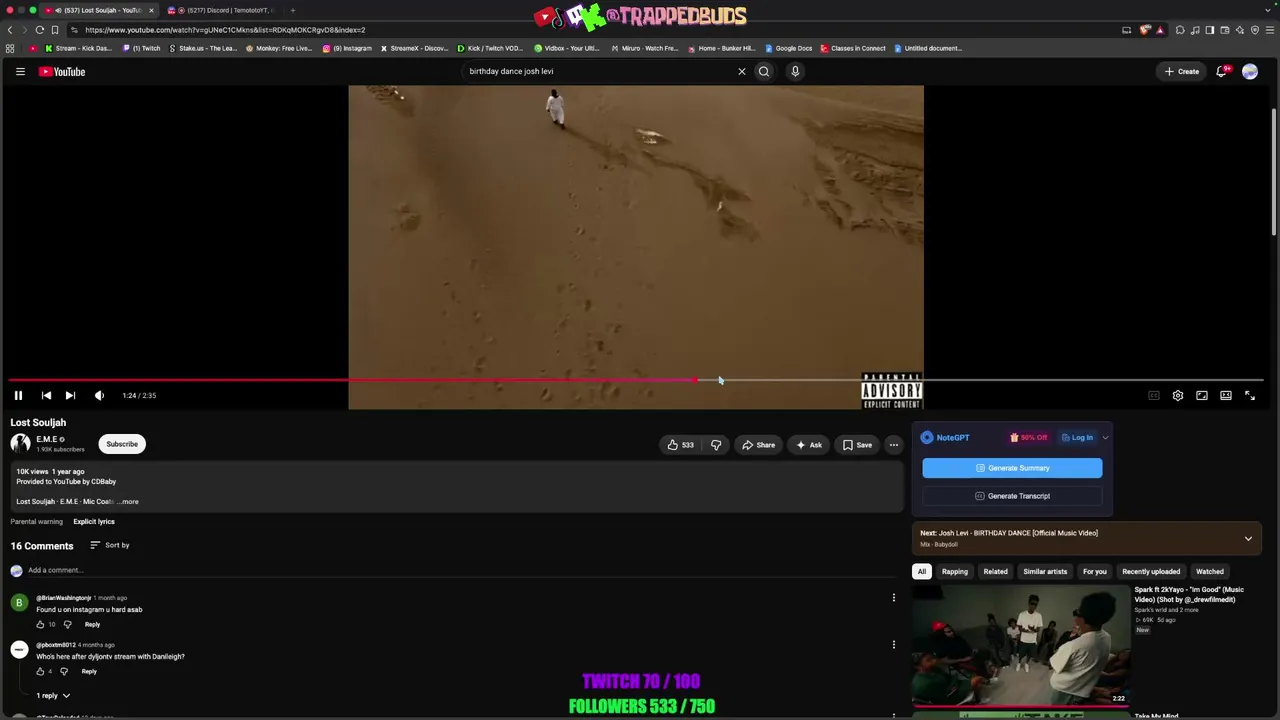Log in to NoteGPT

coord(1077,438)
